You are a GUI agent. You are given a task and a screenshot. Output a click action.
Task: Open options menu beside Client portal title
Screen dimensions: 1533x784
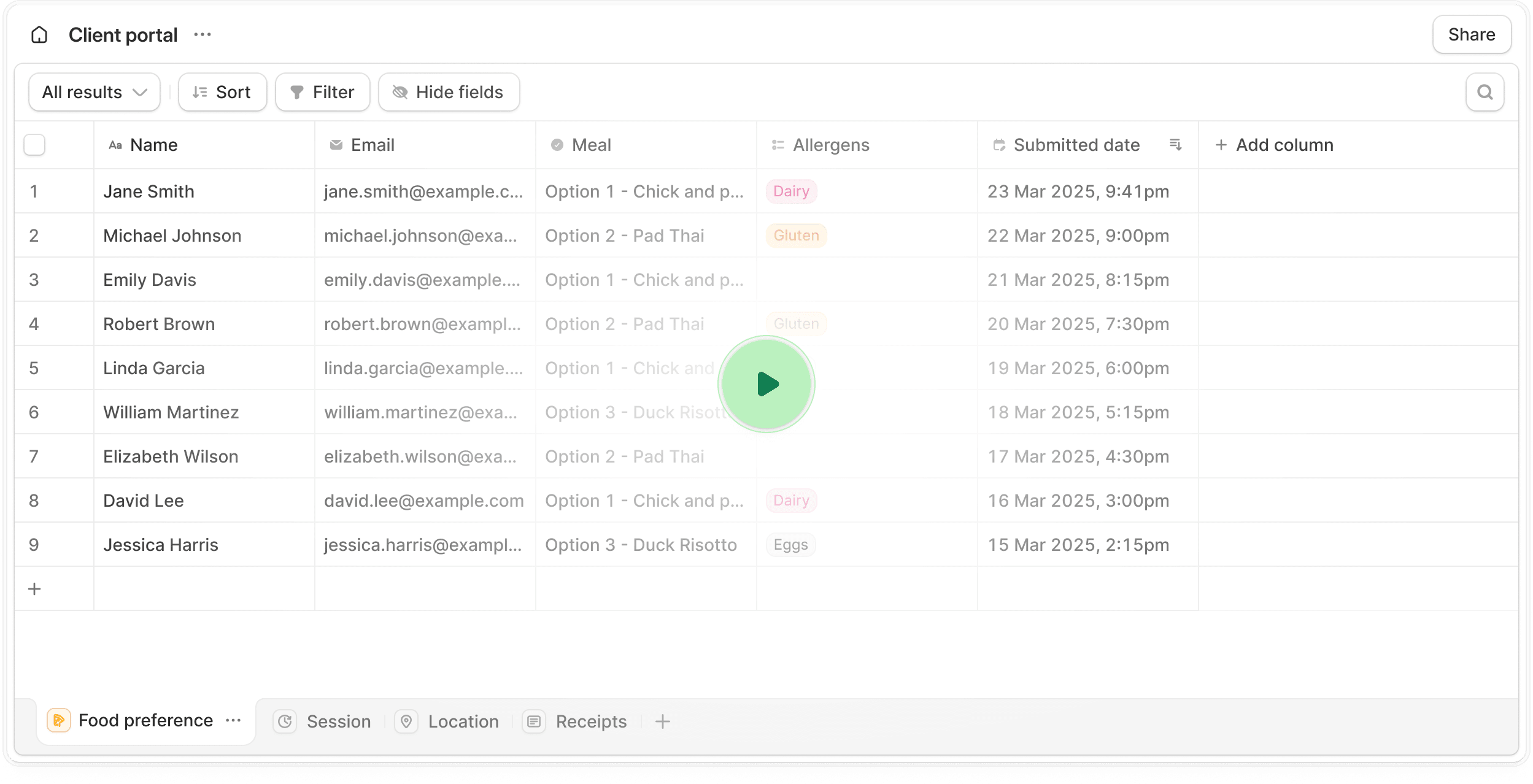click(x=202, y=34)
